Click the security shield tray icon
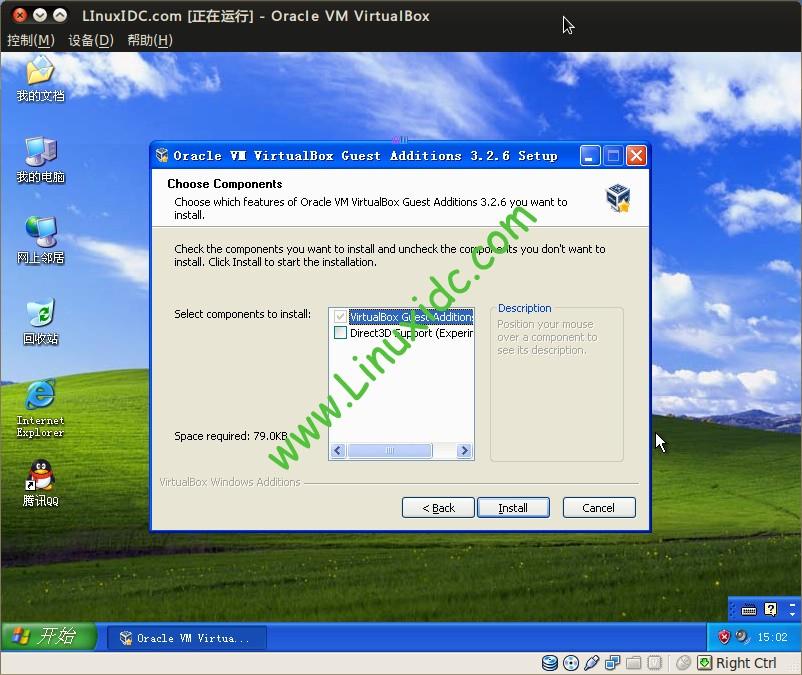Image resolution: width=802 pixels, height=675 pixels. 724,637
